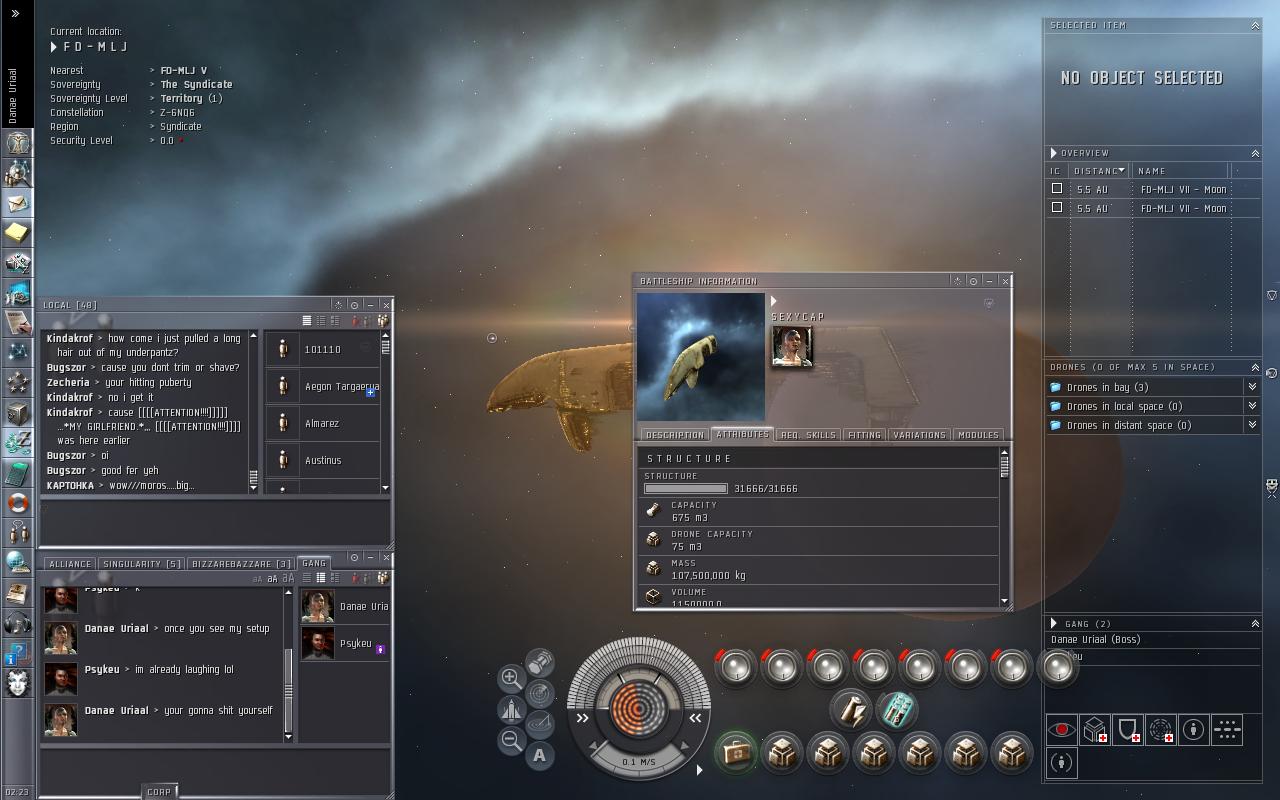Screen dimensions: 1280x800
Task: Click the person-in-circle gang broadcast icon
Action: pos(1194,730)
